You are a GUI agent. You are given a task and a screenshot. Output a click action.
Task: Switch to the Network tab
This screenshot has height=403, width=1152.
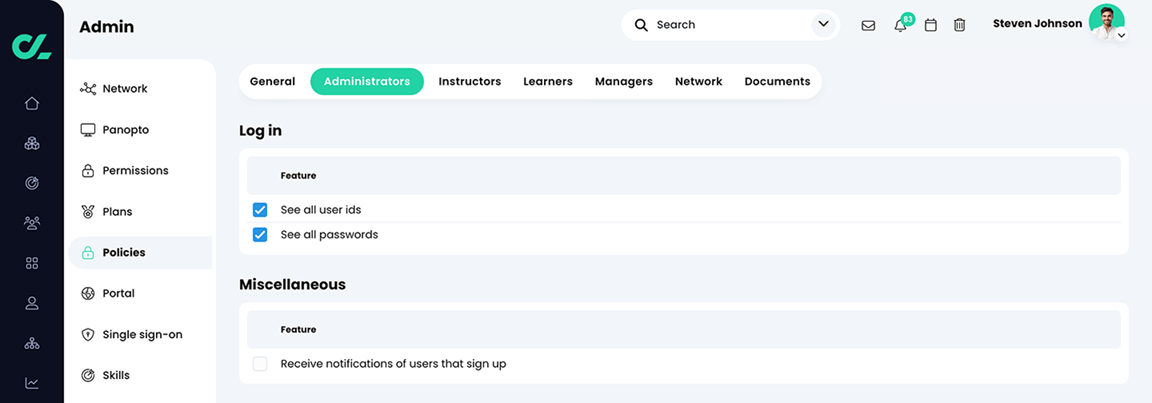(x=699, y=81)
